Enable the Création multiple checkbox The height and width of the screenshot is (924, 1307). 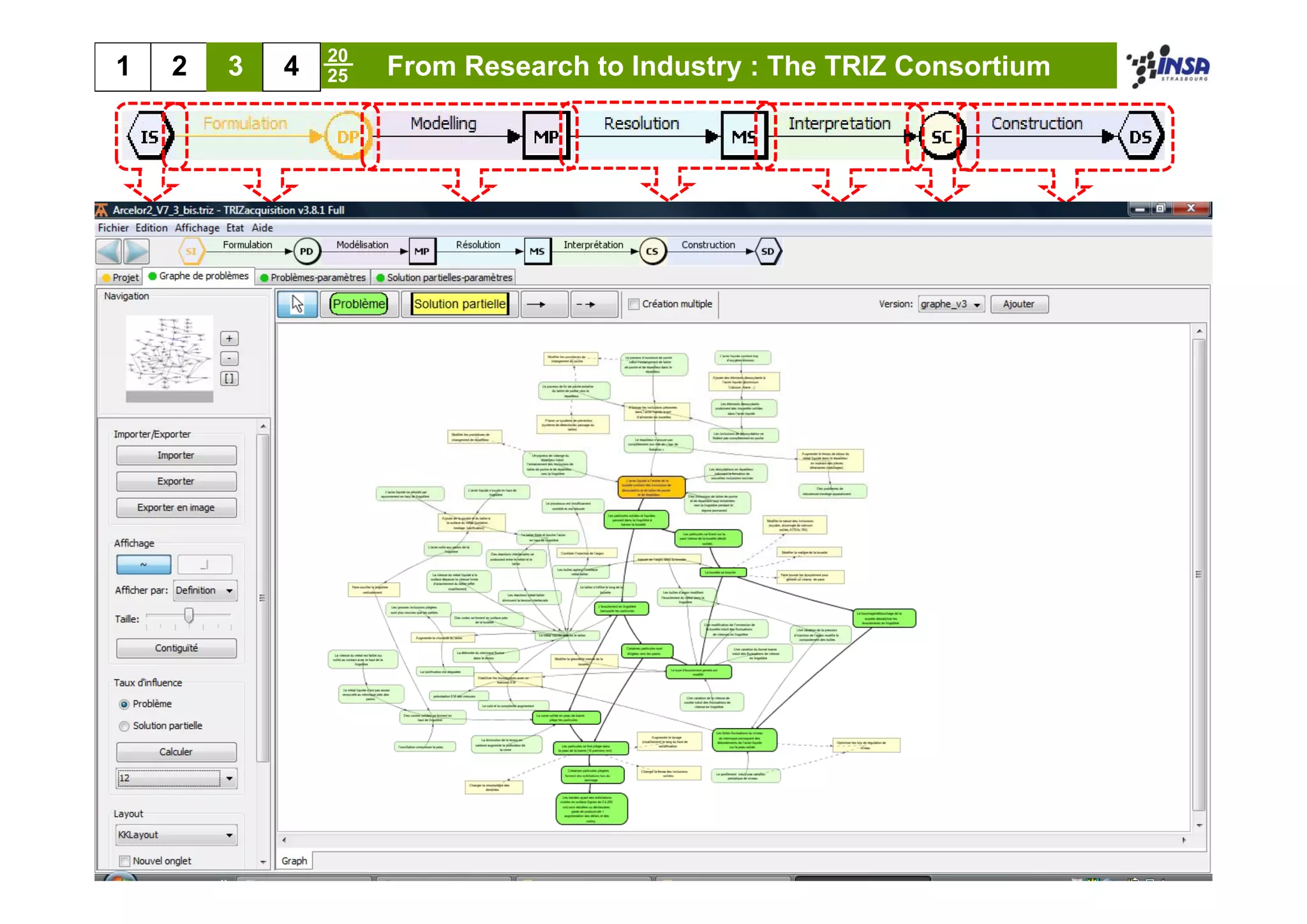tap(634, 304)
